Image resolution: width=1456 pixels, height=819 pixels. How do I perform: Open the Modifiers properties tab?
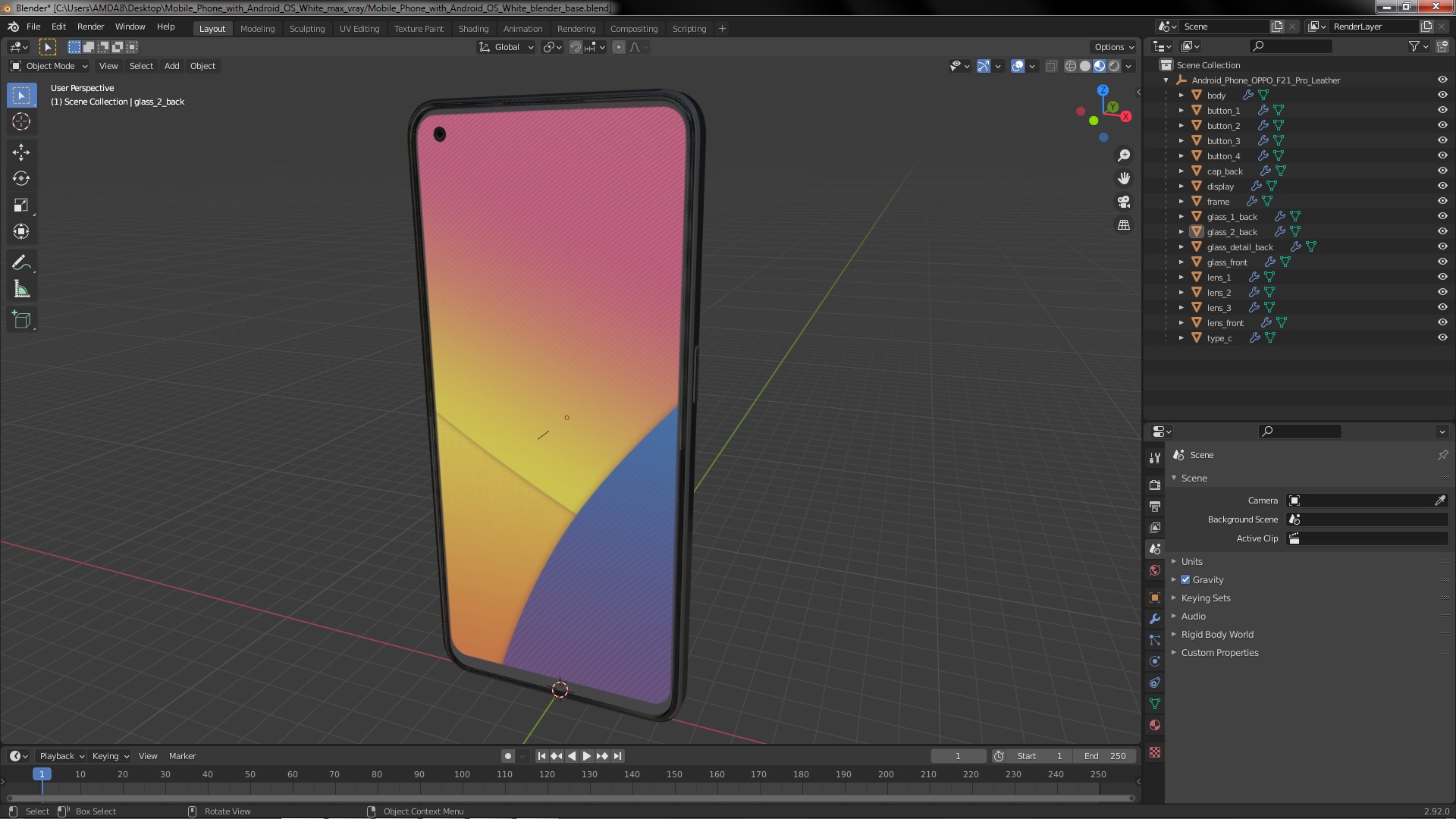pos(1155,619)
